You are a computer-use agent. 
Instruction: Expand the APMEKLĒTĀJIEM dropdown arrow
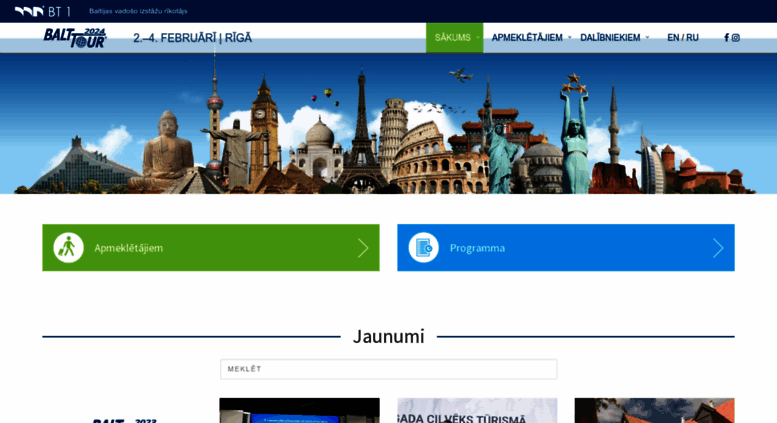point(569,37)
